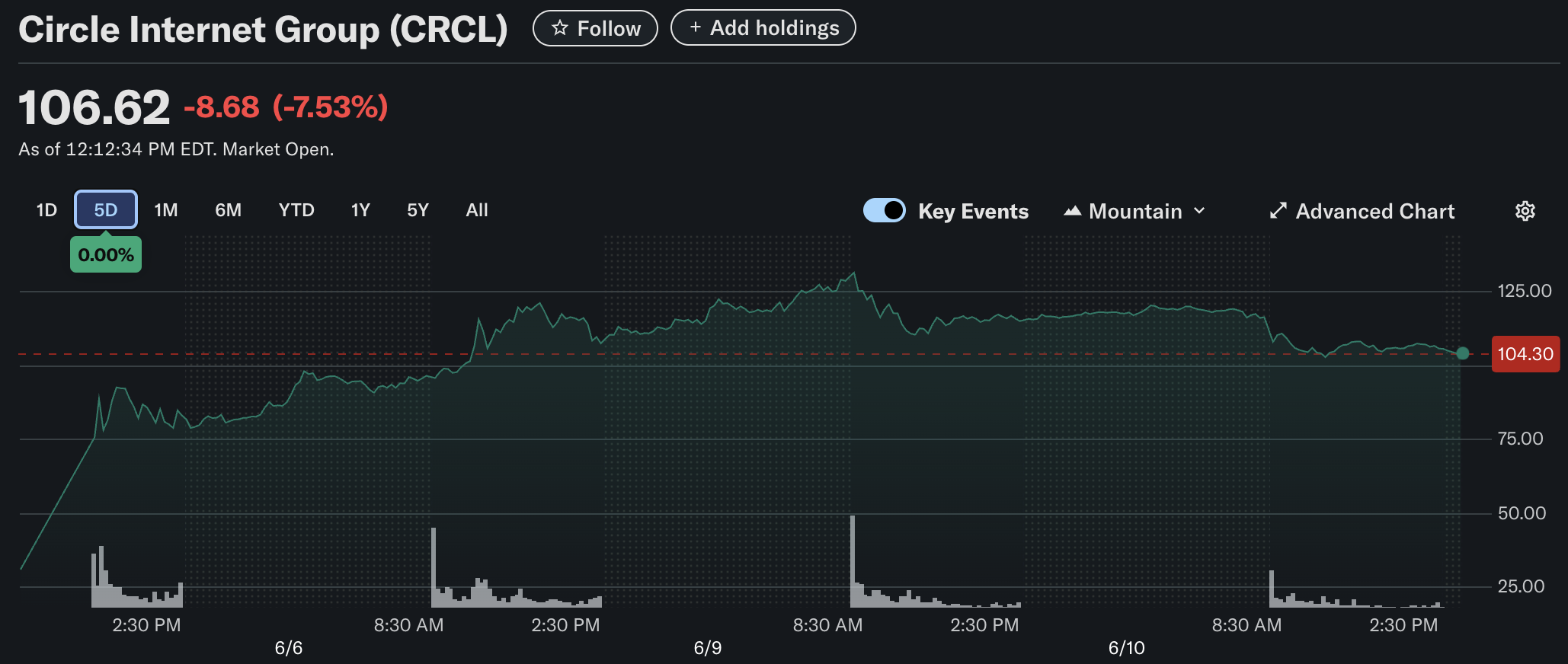Viewport: 1568px width, 664px height.
Task: Click the green current price dot
Action: [1462, 353]
